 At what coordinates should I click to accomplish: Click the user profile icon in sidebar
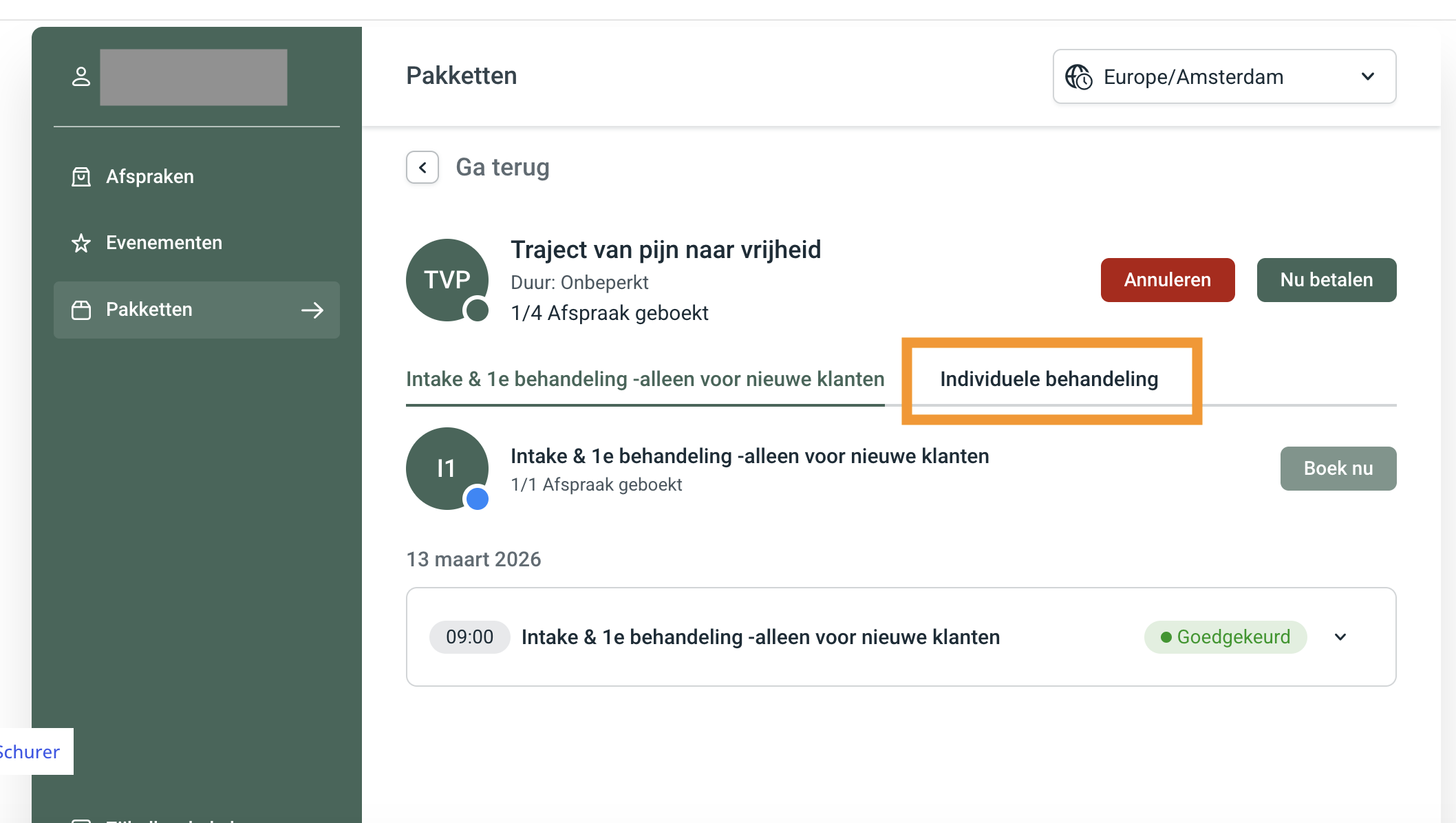point(81,76)
